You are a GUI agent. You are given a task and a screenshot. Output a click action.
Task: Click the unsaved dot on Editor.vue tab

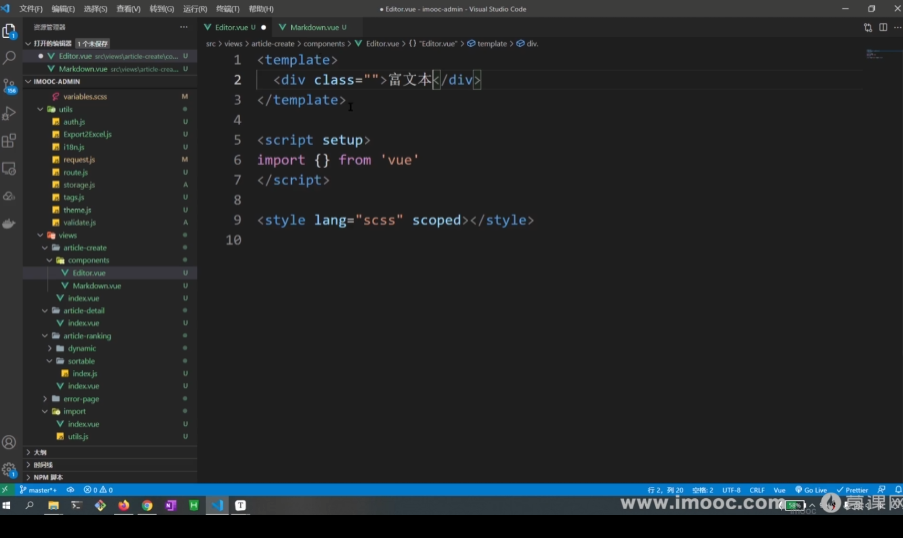(264, 27)
